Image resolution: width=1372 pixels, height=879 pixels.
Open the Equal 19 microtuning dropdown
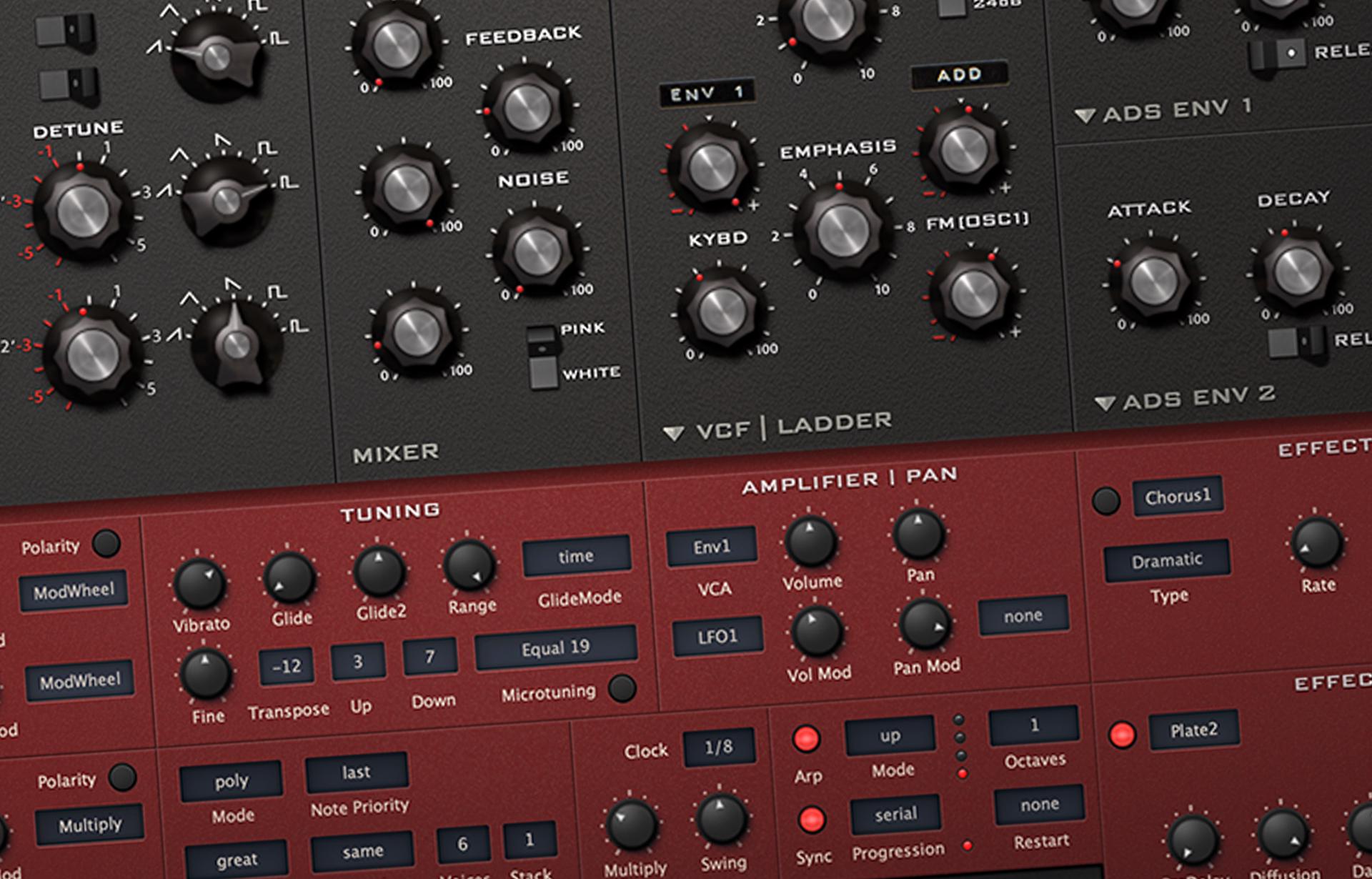(x=555, y=647)
